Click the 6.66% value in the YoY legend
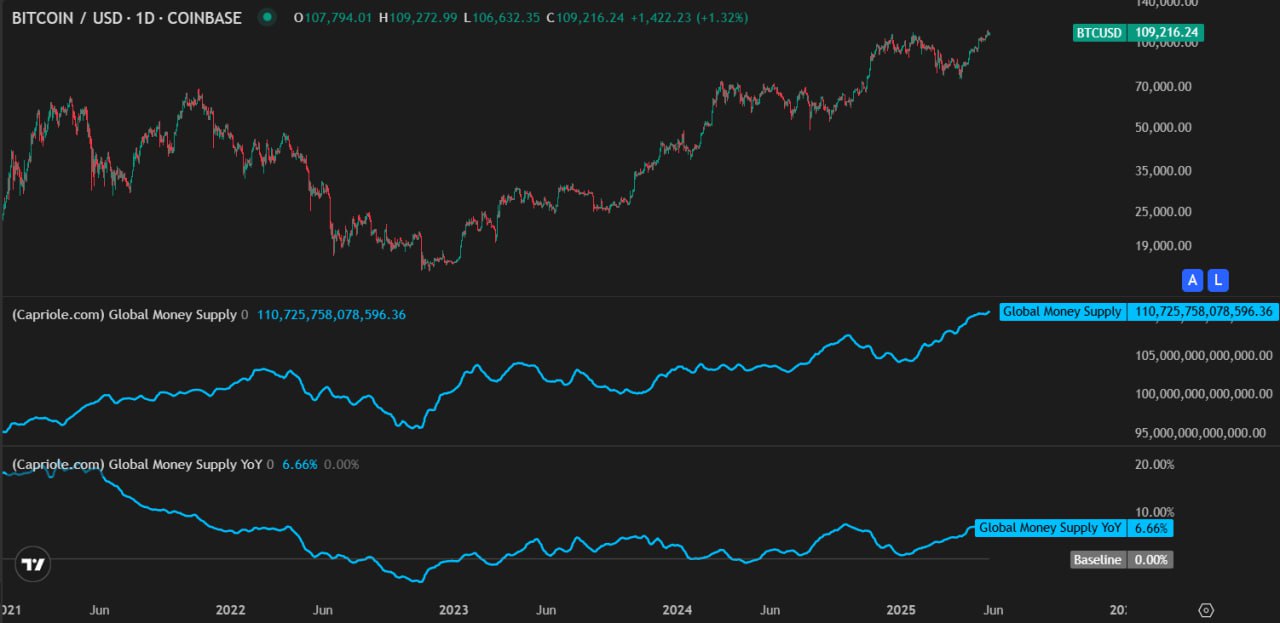Screen dimensions: 1280x623 click(x=299, y=465)
